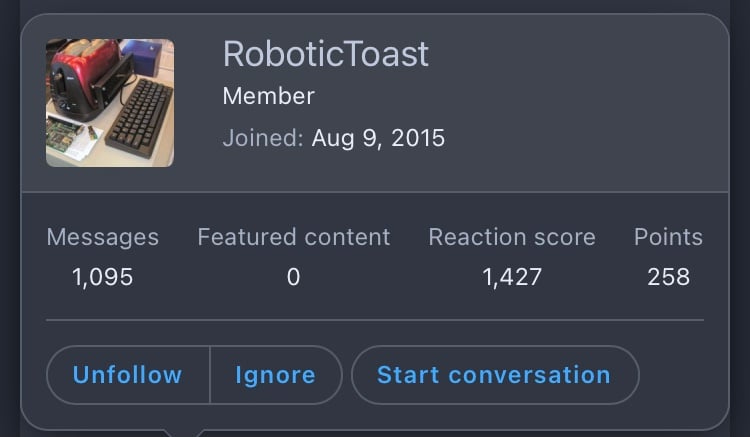Open the Featured content value 0

pyautogui.click(x=293, y=277)
